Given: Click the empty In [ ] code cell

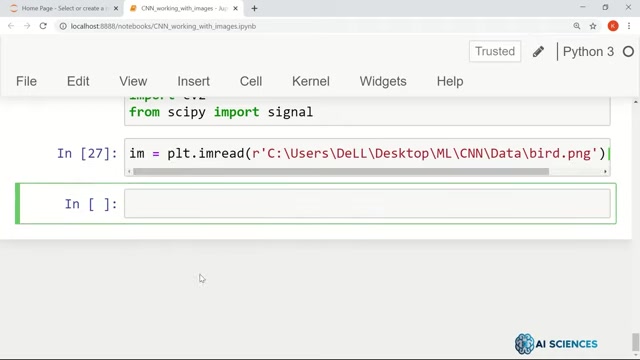Looking at the screenshot, I should pos(367,204).
